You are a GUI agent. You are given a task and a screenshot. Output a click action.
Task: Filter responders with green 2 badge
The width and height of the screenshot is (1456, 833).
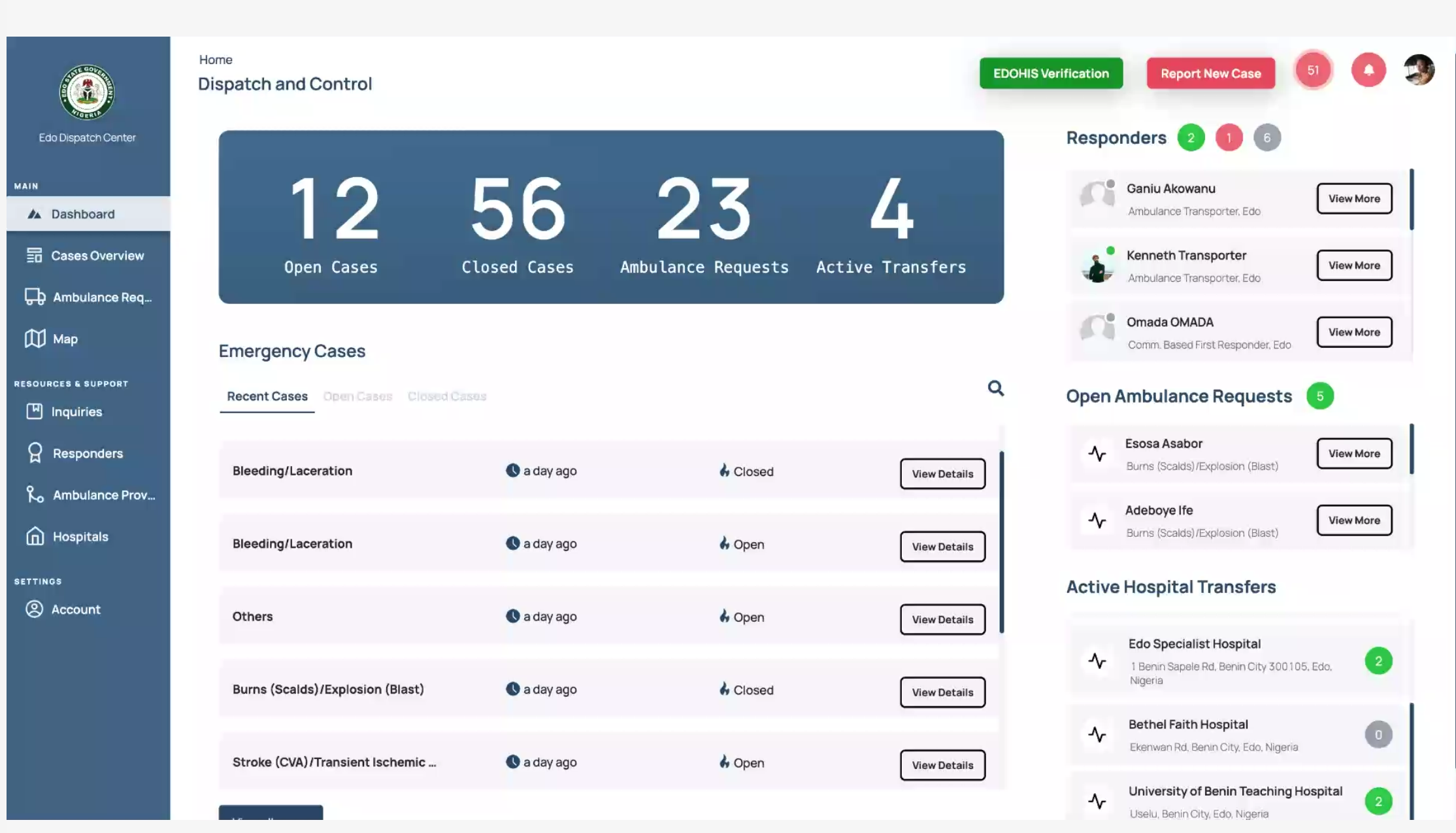[x=1191, y=138]
